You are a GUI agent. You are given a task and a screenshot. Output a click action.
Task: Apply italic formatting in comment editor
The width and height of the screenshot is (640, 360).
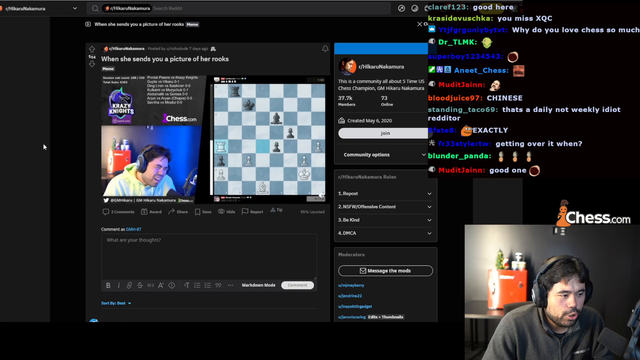(x=119, y=285)
